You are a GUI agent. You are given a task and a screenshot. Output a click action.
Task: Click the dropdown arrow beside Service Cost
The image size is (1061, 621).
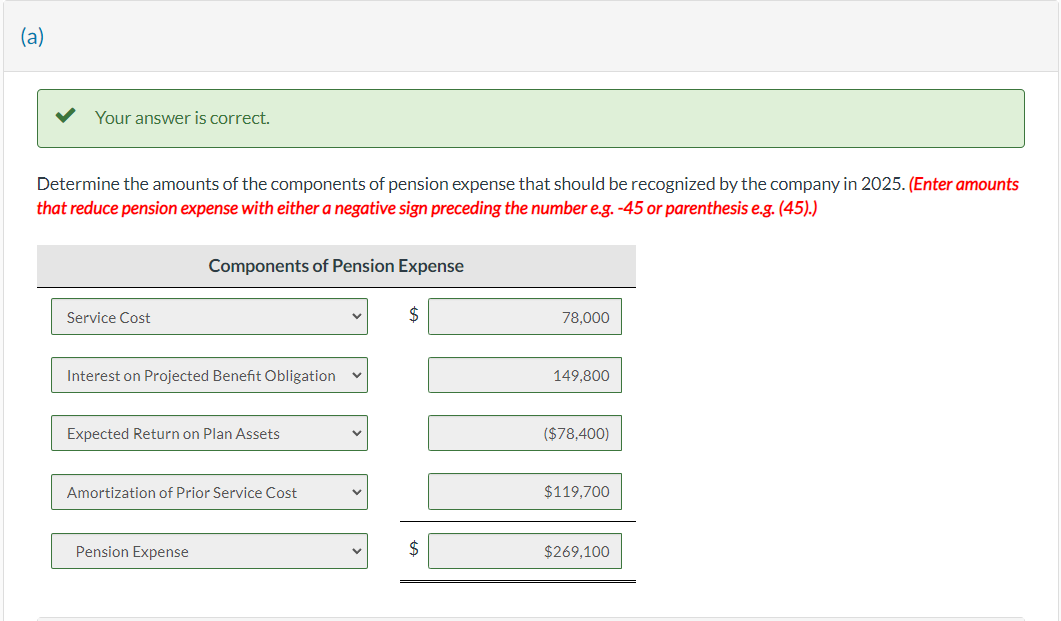click(x=357, y=317)
